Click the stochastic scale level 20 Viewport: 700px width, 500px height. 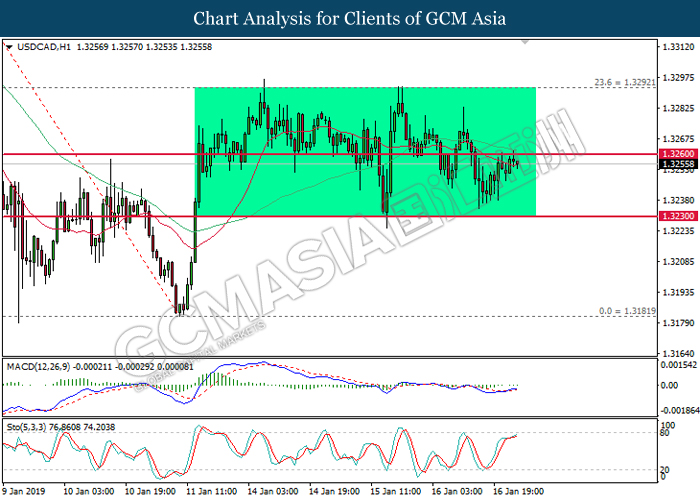coord(665,470)
